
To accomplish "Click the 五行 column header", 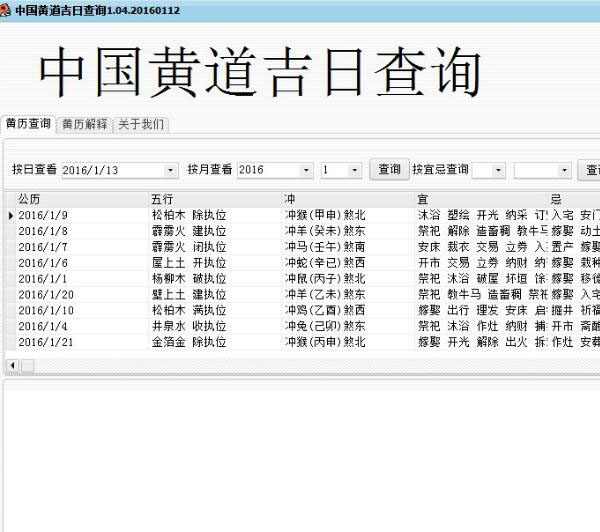I will (214, 199).
